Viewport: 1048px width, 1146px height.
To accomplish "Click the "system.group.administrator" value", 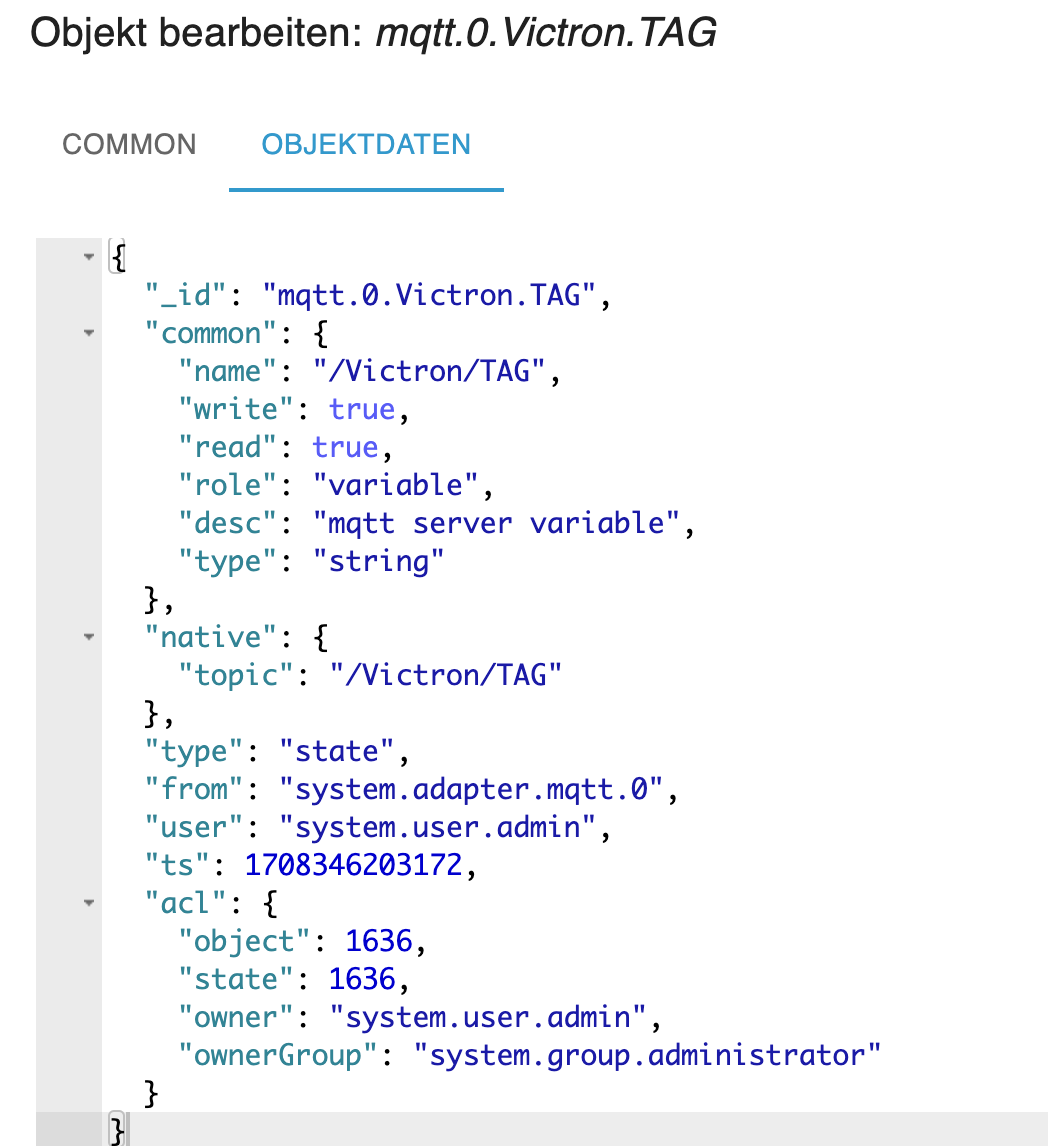I will (x=648, y=1055).
